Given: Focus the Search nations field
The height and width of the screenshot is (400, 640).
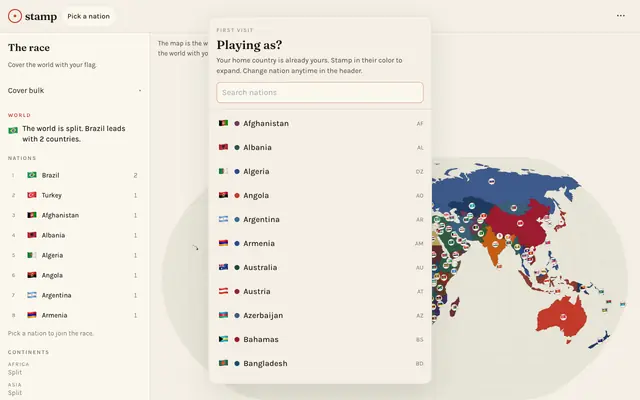Looking at the screenshot, I should click(320, 92).
